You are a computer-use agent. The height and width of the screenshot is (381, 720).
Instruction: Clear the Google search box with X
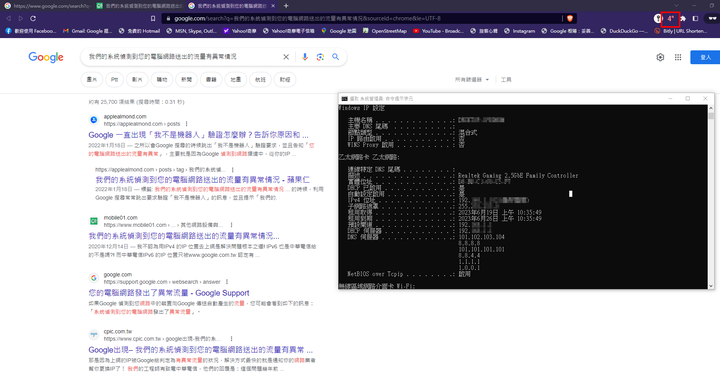pos(286,57)
